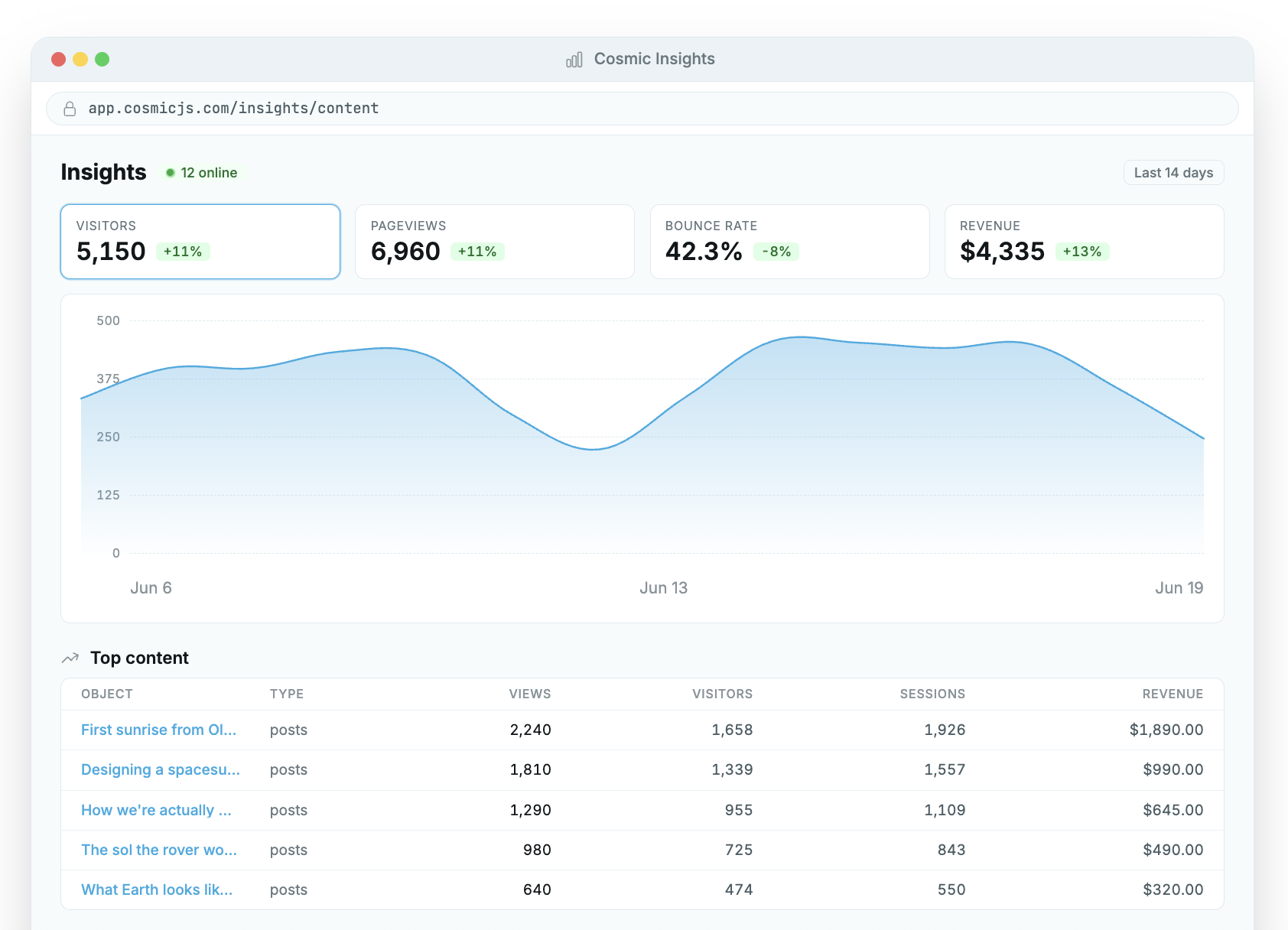1288x930 pixels.
Task: Click the Cosmic Insights window title
Action: [655, 59]
